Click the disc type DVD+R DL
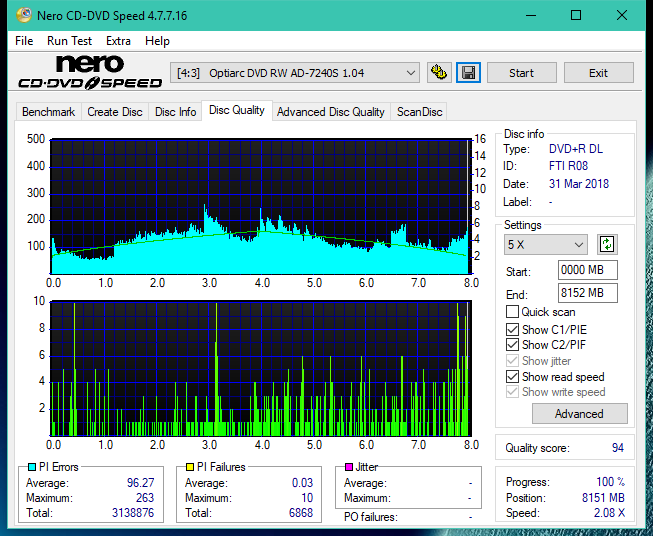The width and height of the screenshot is (653, 536). 576,149
